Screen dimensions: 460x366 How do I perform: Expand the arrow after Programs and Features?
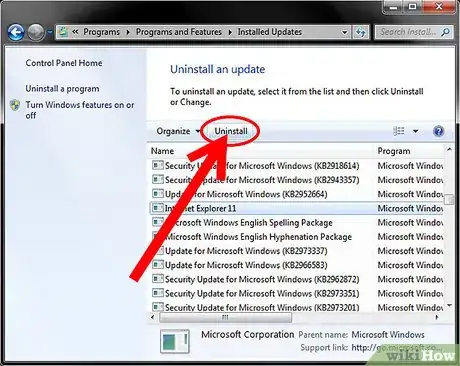point(230,32)
